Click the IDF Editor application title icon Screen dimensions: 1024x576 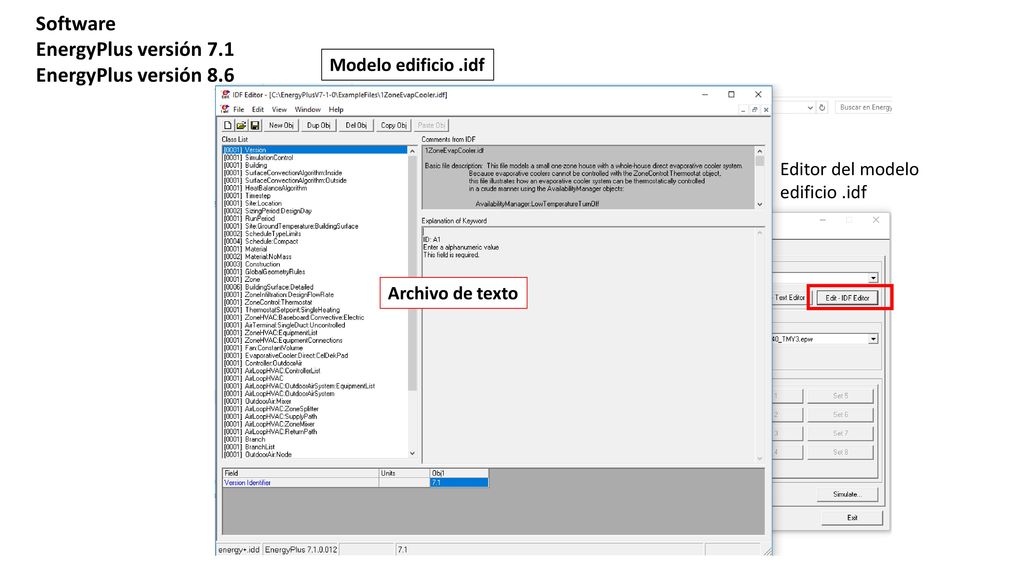(x=225, y=95)
